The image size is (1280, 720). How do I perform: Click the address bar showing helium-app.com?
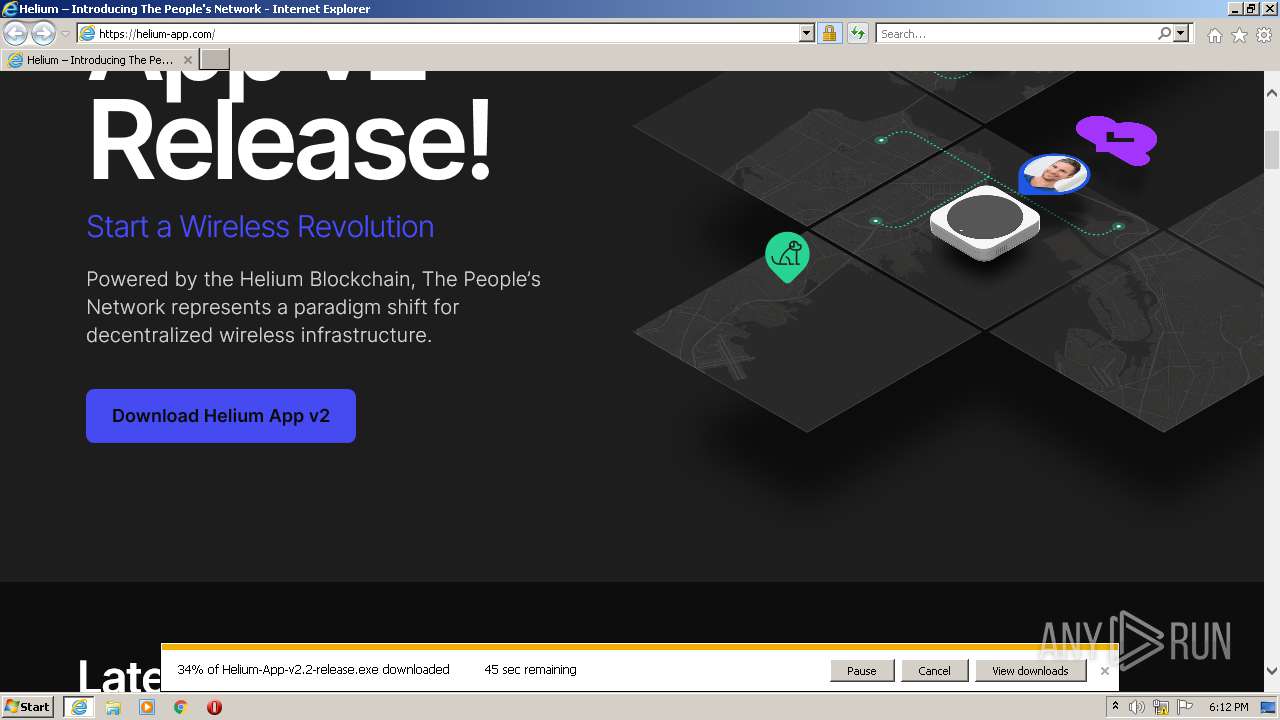(437, 33)
